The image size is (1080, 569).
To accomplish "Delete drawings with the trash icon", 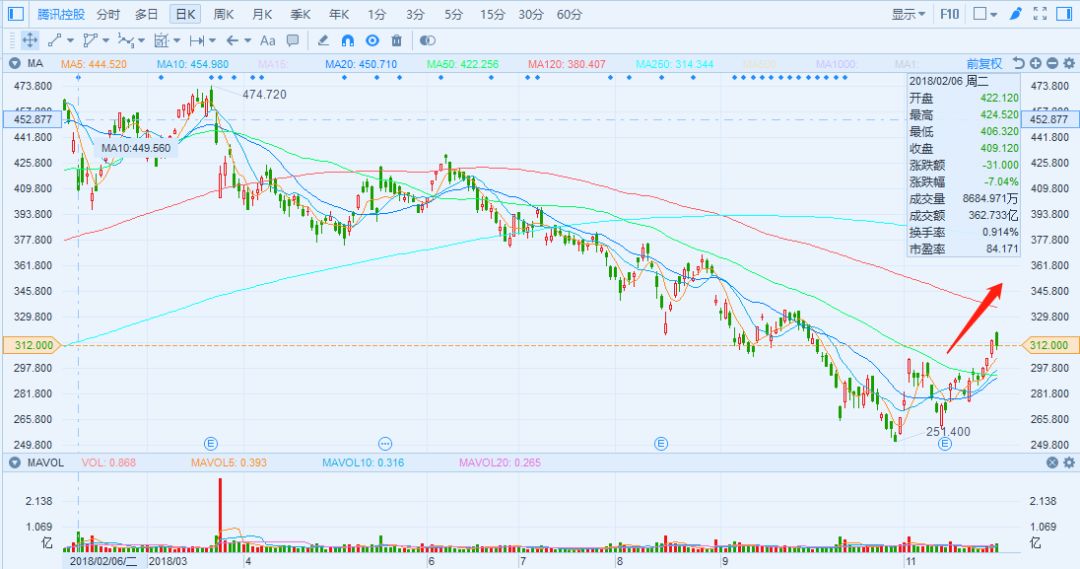I will click(396, 41).
